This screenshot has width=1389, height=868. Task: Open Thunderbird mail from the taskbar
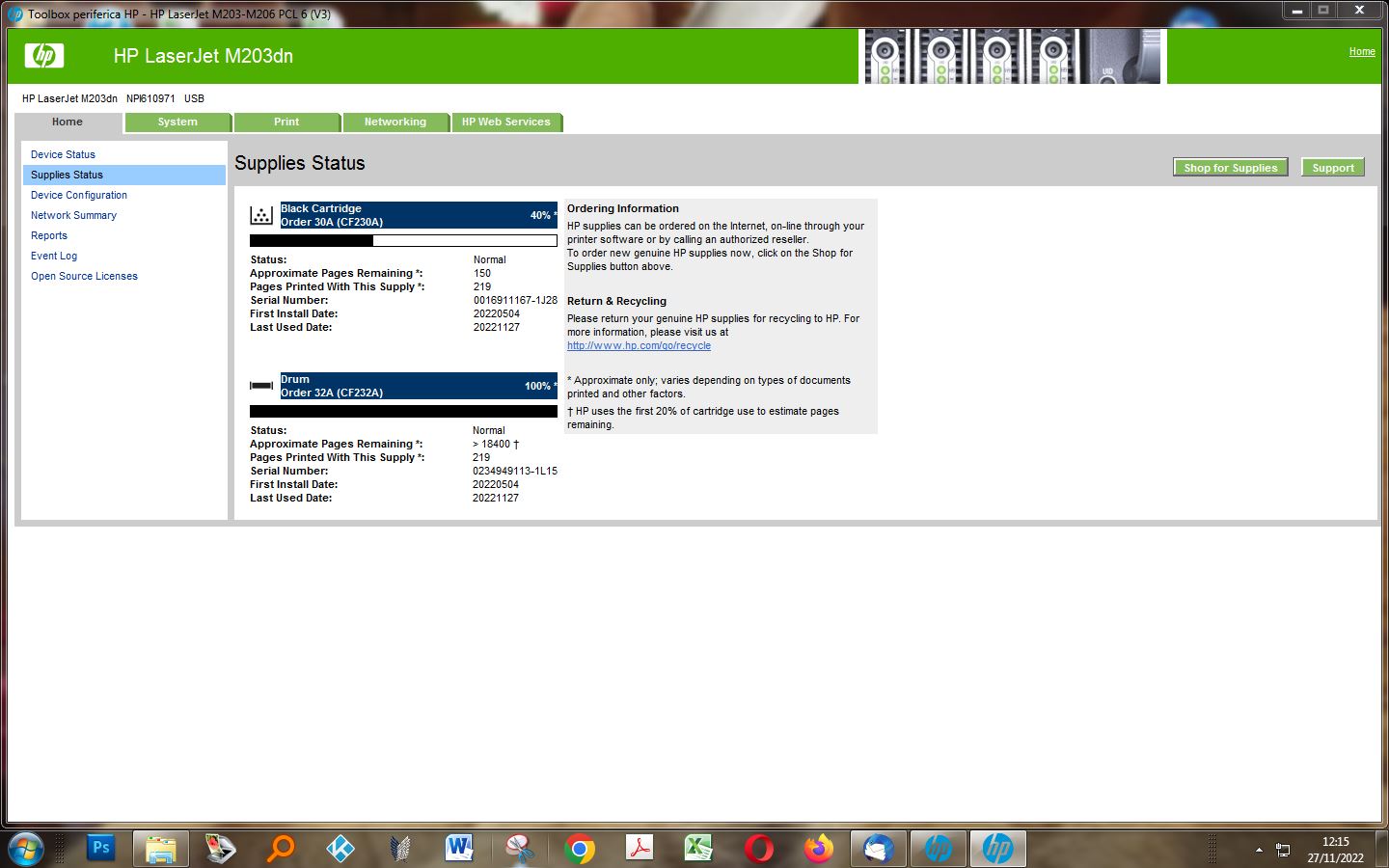[x=879, y=849]
